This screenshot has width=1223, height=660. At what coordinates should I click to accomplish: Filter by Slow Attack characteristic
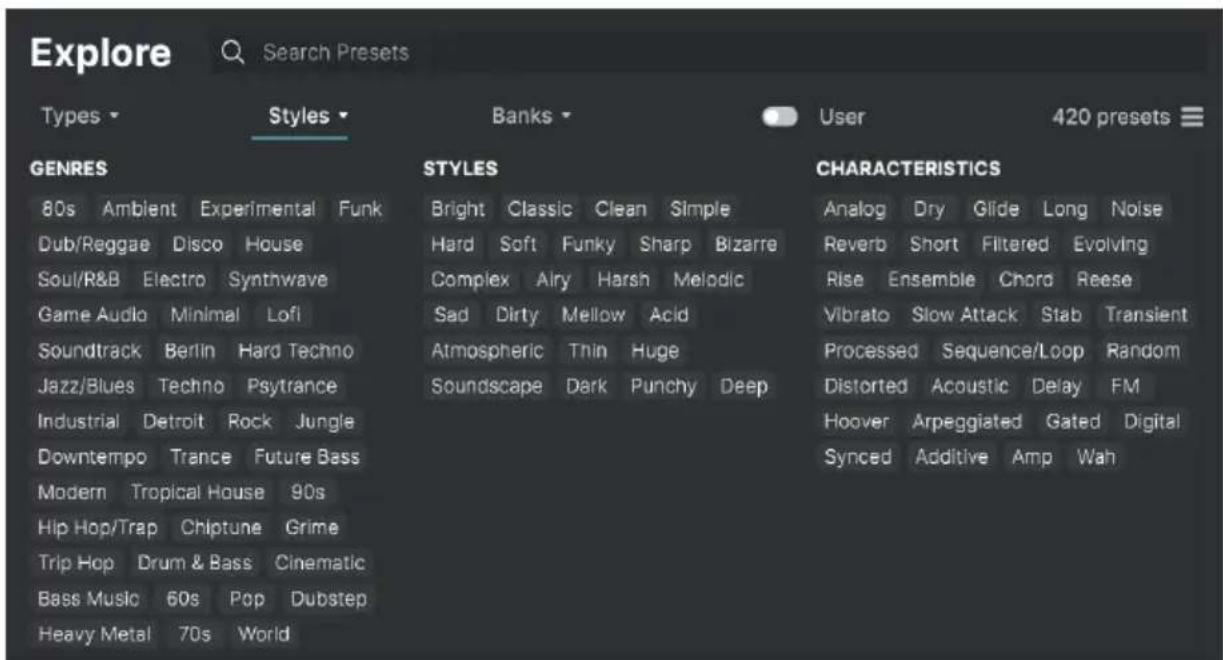click(964, 315)
